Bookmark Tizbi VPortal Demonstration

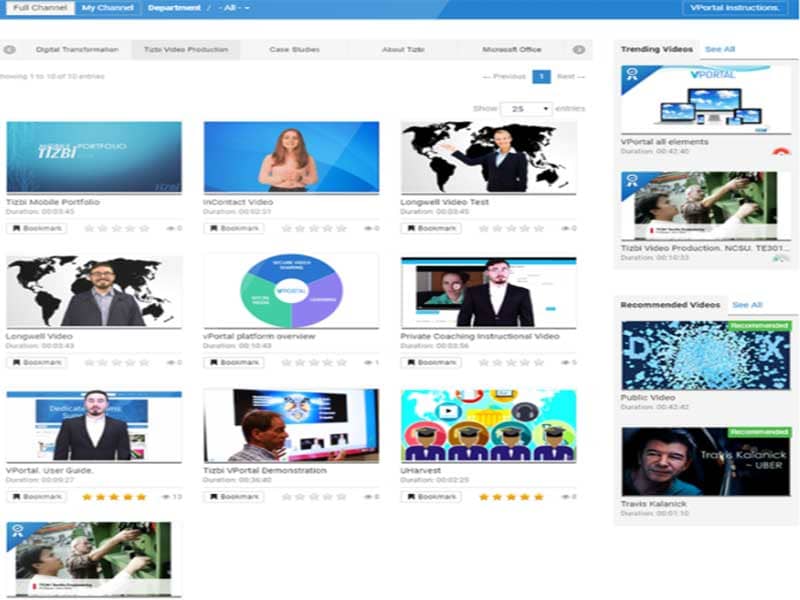(x=234, y=496)
